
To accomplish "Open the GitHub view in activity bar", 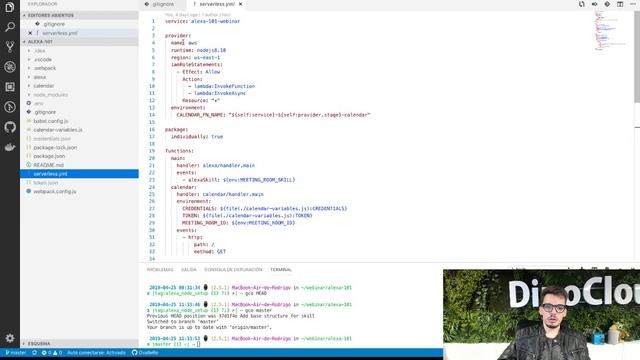I will coord(10,127).
